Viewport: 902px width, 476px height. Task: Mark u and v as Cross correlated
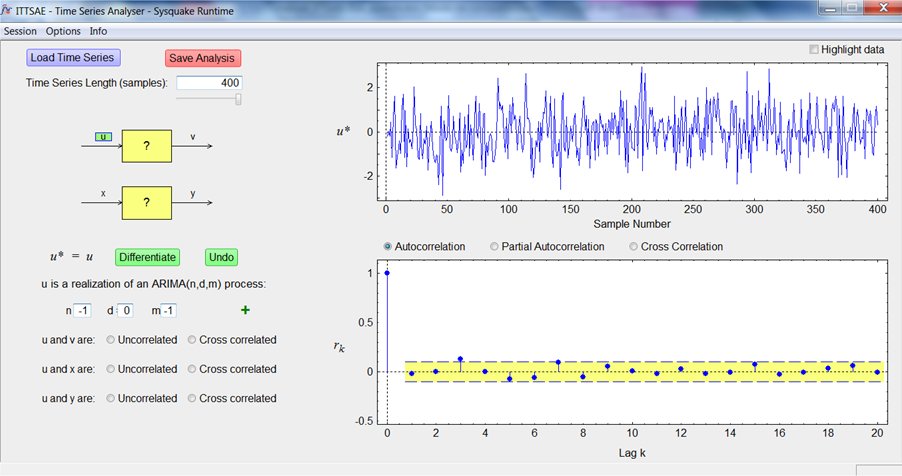192,340
